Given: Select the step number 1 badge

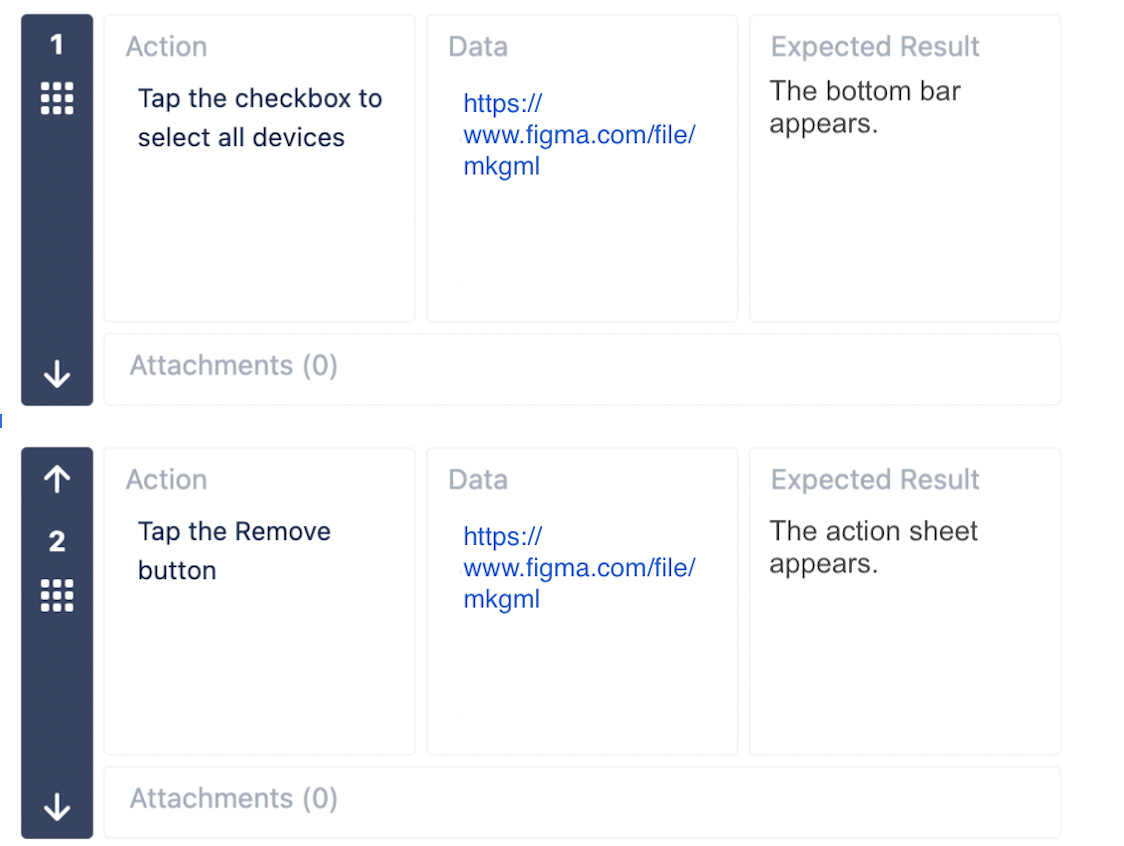Looking at the screenshot, I should (x=57, y=44).
